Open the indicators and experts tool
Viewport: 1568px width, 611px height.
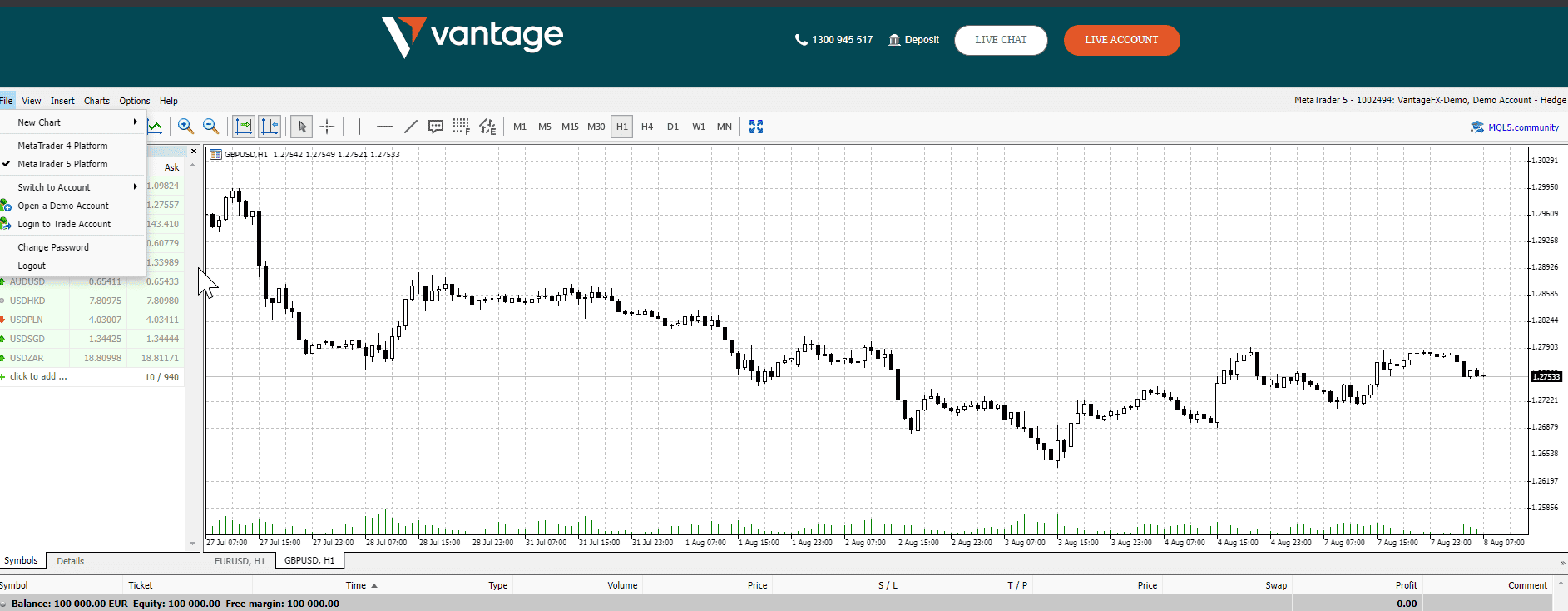(x=487, y=127)
